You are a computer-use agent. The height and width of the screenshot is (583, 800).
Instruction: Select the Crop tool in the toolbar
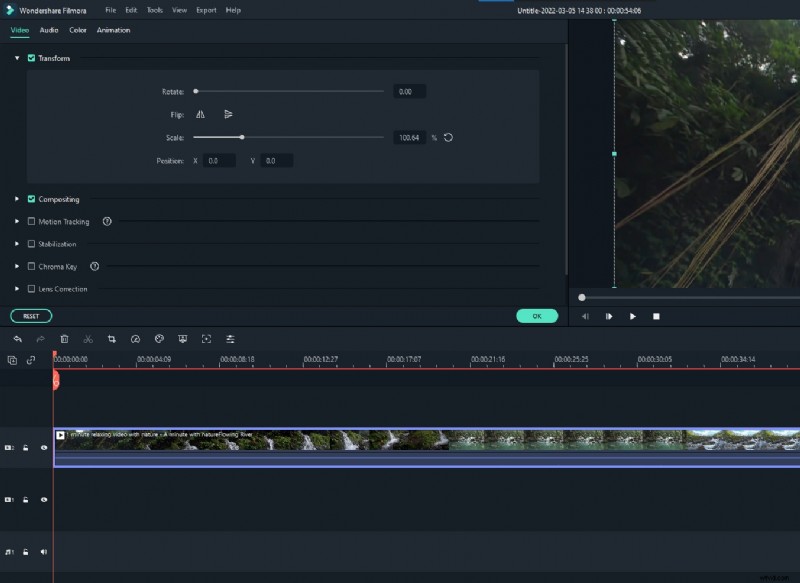click(110, 339)
